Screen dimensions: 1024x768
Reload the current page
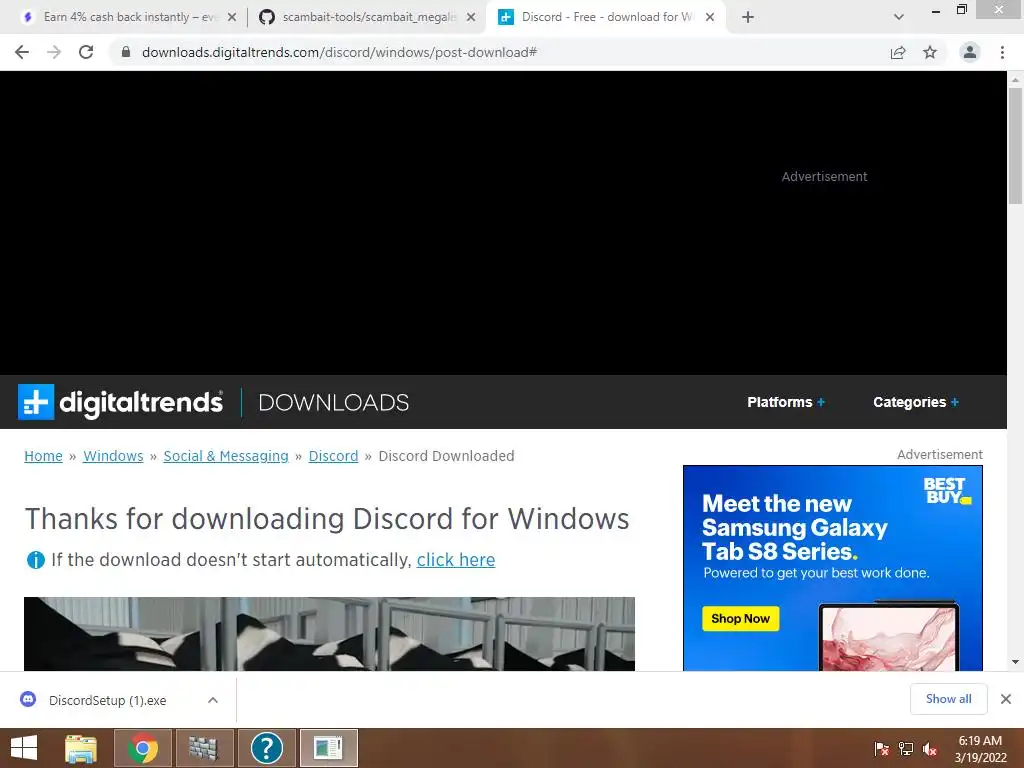(86, 52)
